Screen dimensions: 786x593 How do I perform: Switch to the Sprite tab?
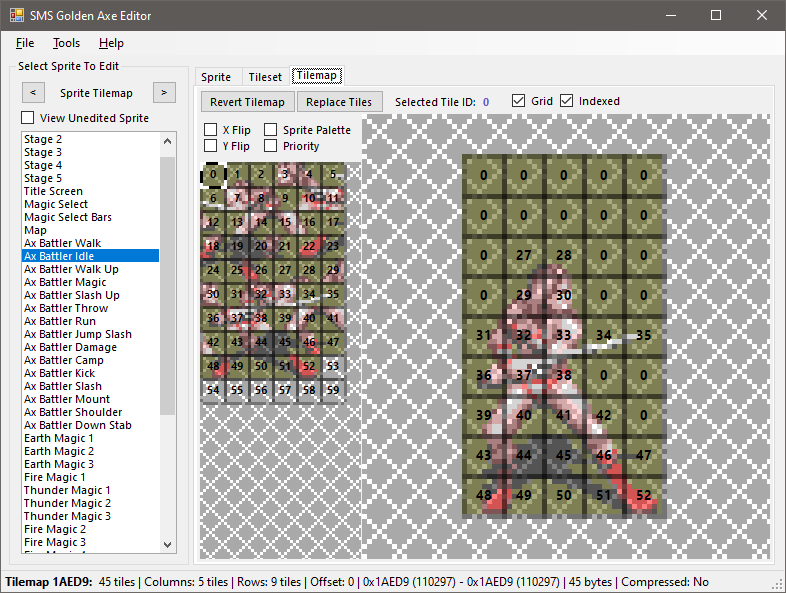point(216,77)
